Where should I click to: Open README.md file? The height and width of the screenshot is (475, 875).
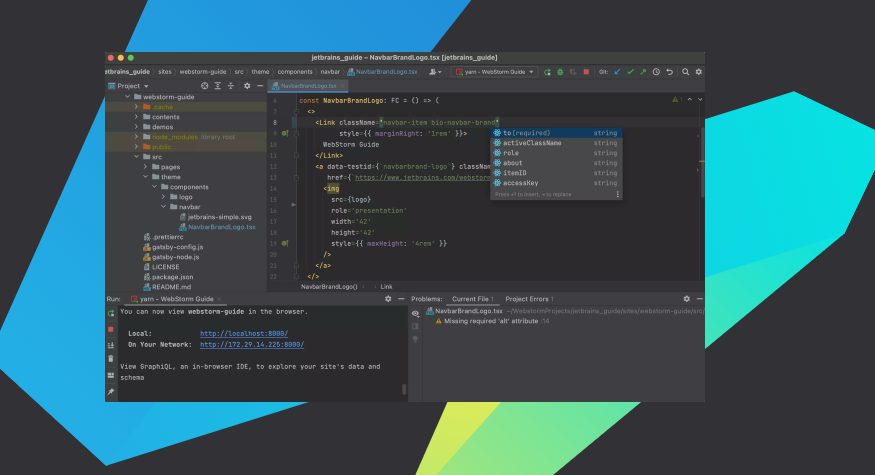[167, 287]
